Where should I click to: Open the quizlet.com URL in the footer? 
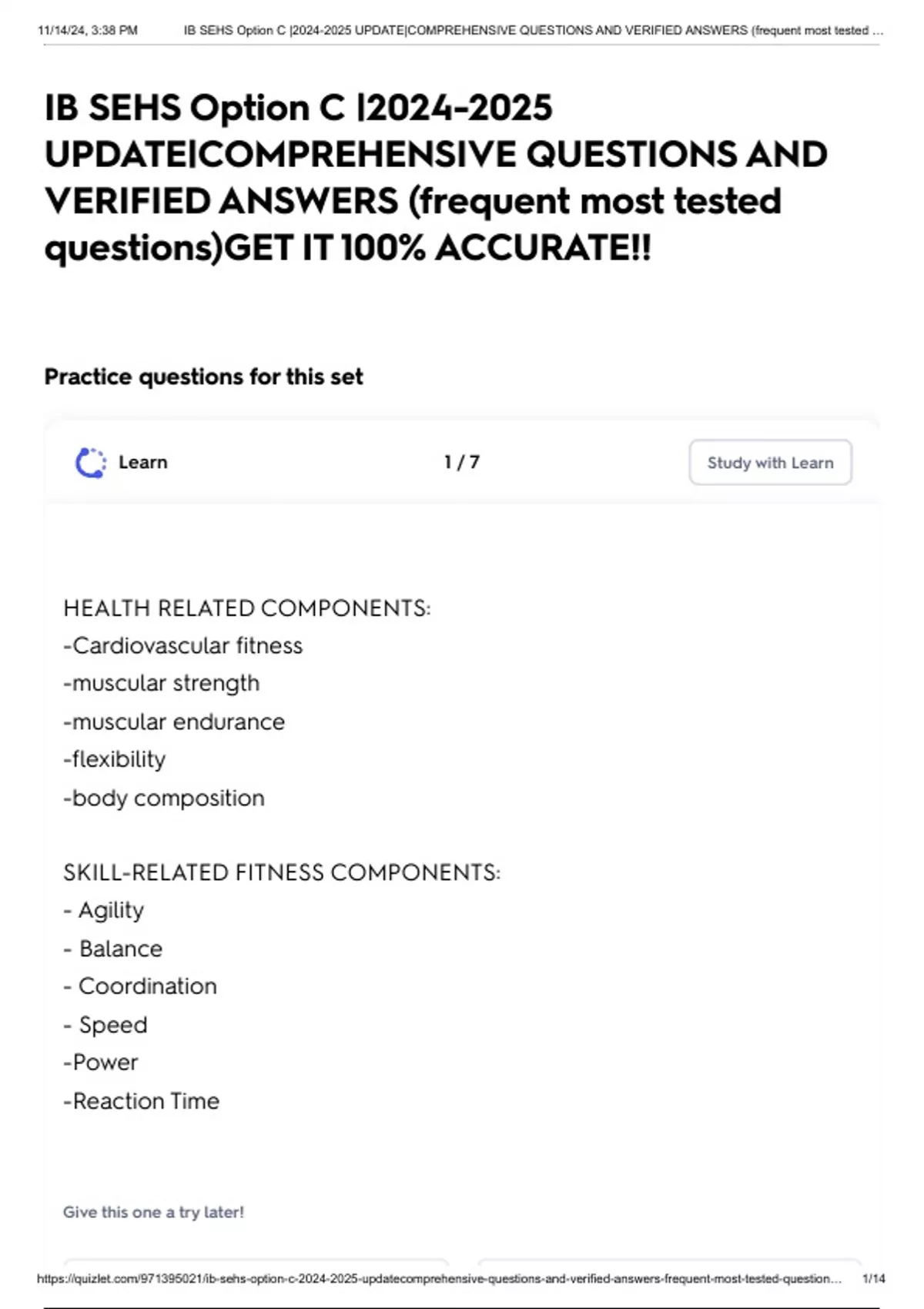click(x=439, y=1278)
